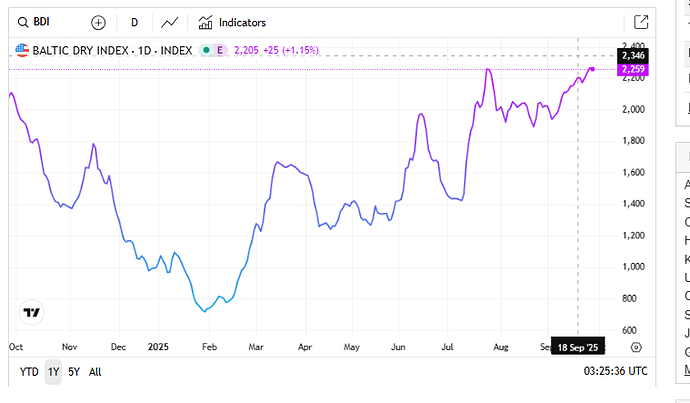Click the 1,000 label on price axis

[x=633, y=267]
